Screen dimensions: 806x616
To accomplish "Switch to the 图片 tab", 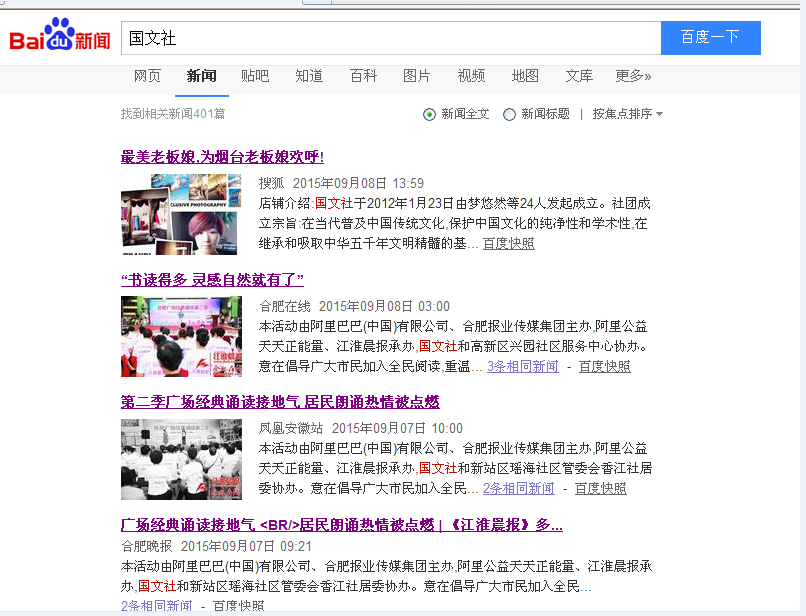I will [417, 76].
